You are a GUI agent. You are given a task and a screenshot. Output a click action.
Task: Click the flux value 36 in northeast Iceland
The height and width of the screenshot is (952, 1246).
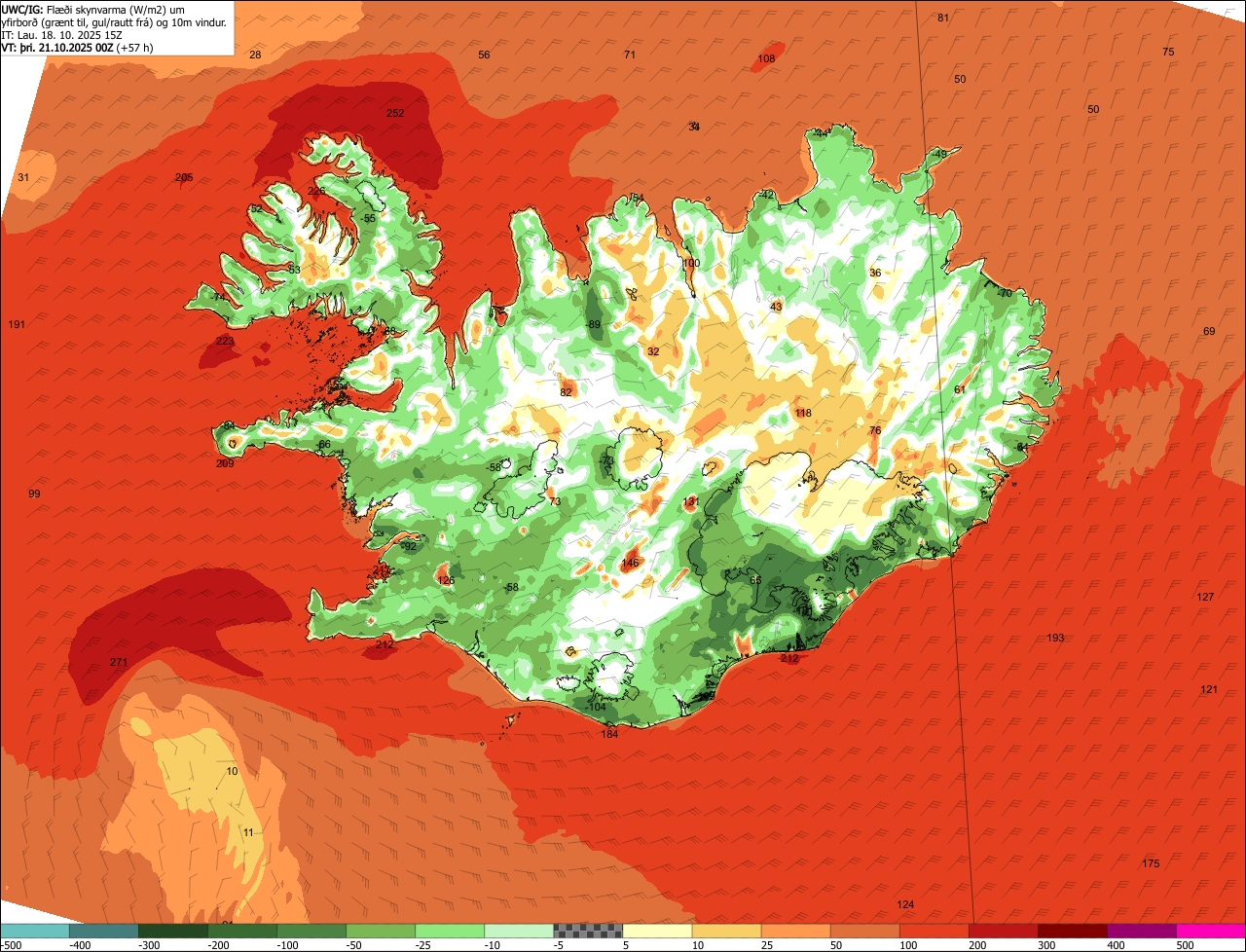875,273
